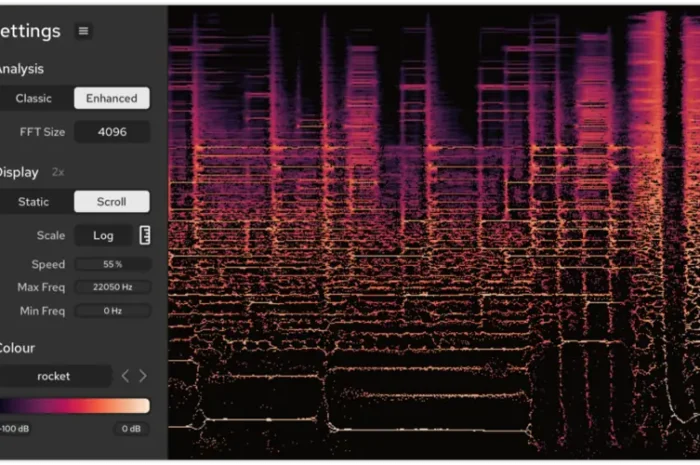Click inside the spectrogram display

tap(434, 232)
